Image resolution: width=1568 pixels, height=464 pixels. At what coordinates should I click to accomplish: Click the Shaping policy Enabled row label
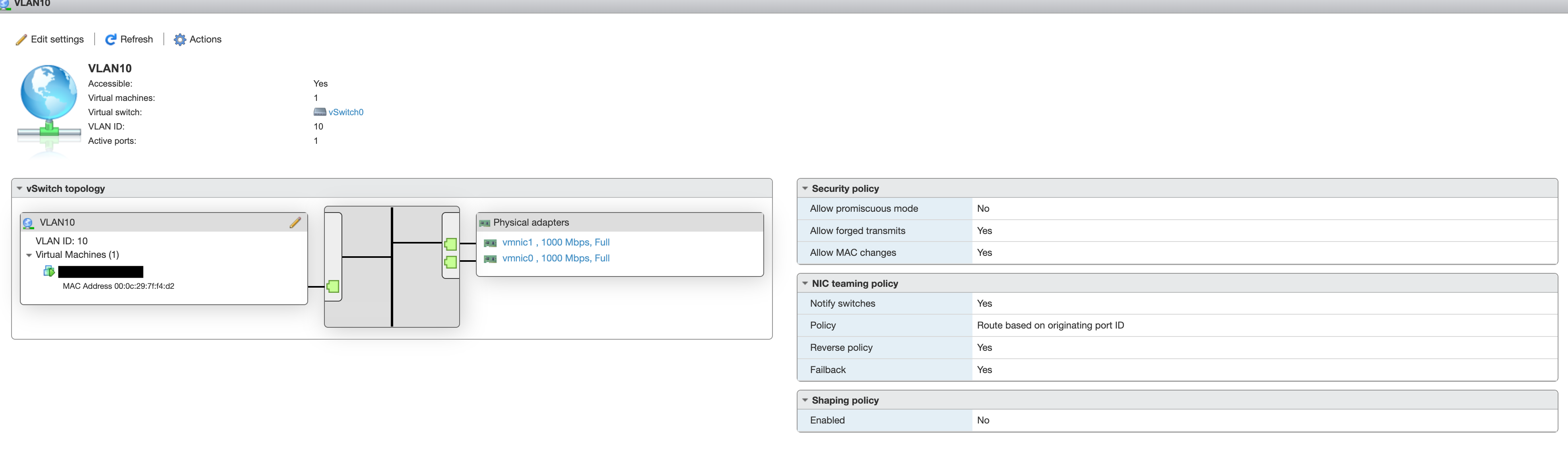[x=827, y=420]
